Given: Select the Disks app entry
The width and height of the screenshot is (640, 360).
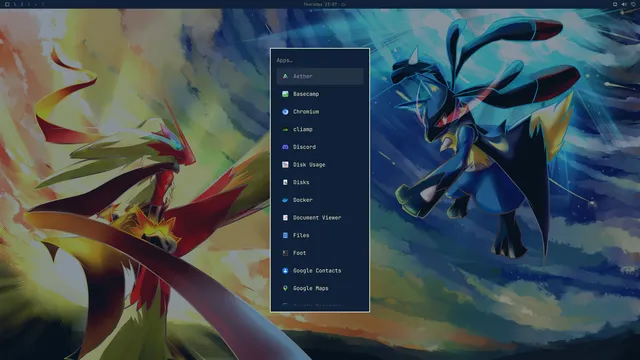Looking at the screenshot, I should click(x=320, y=182).
